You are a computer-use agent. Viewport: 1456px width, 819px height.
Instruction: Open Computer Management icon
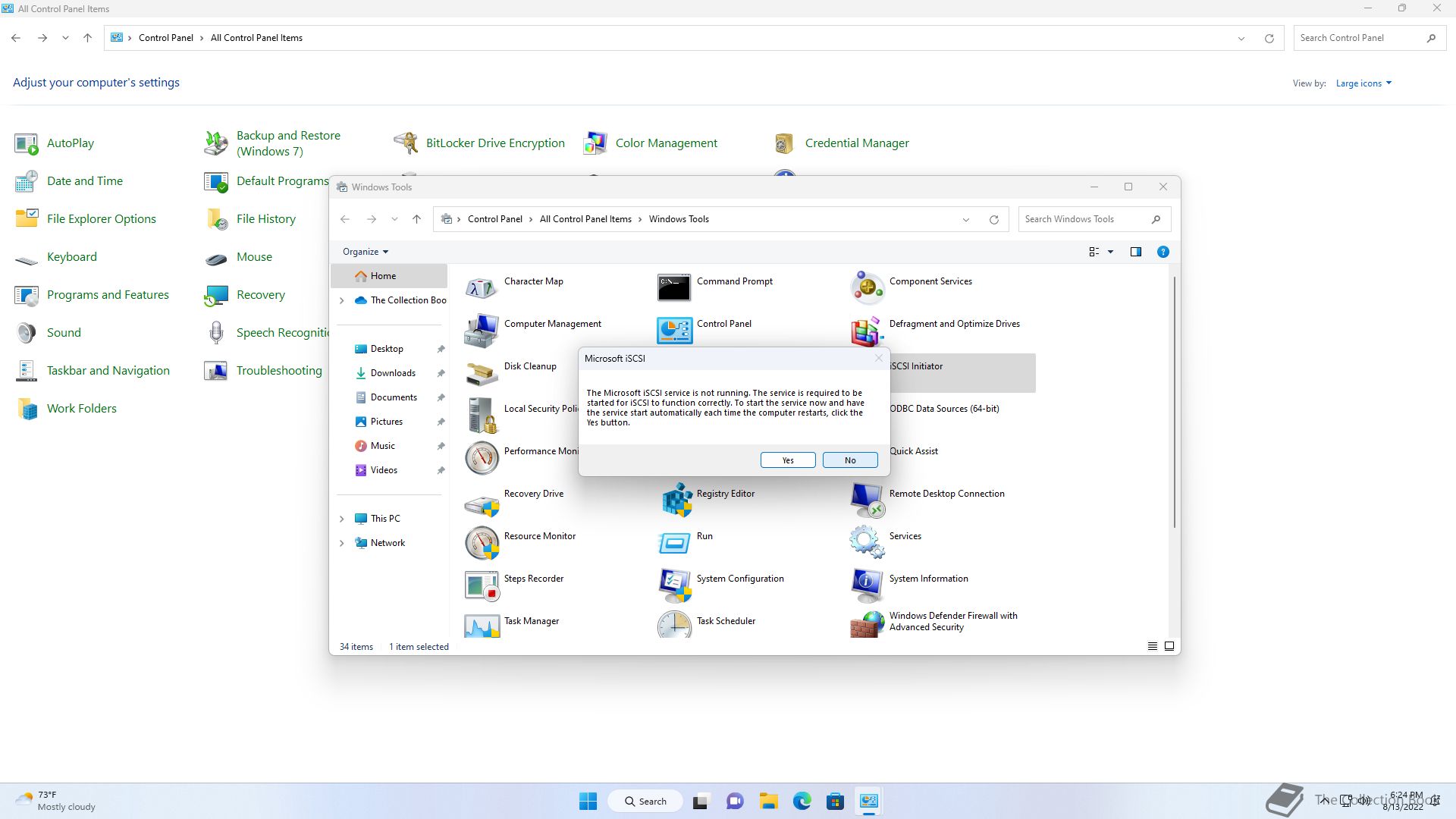coord(482,331)
